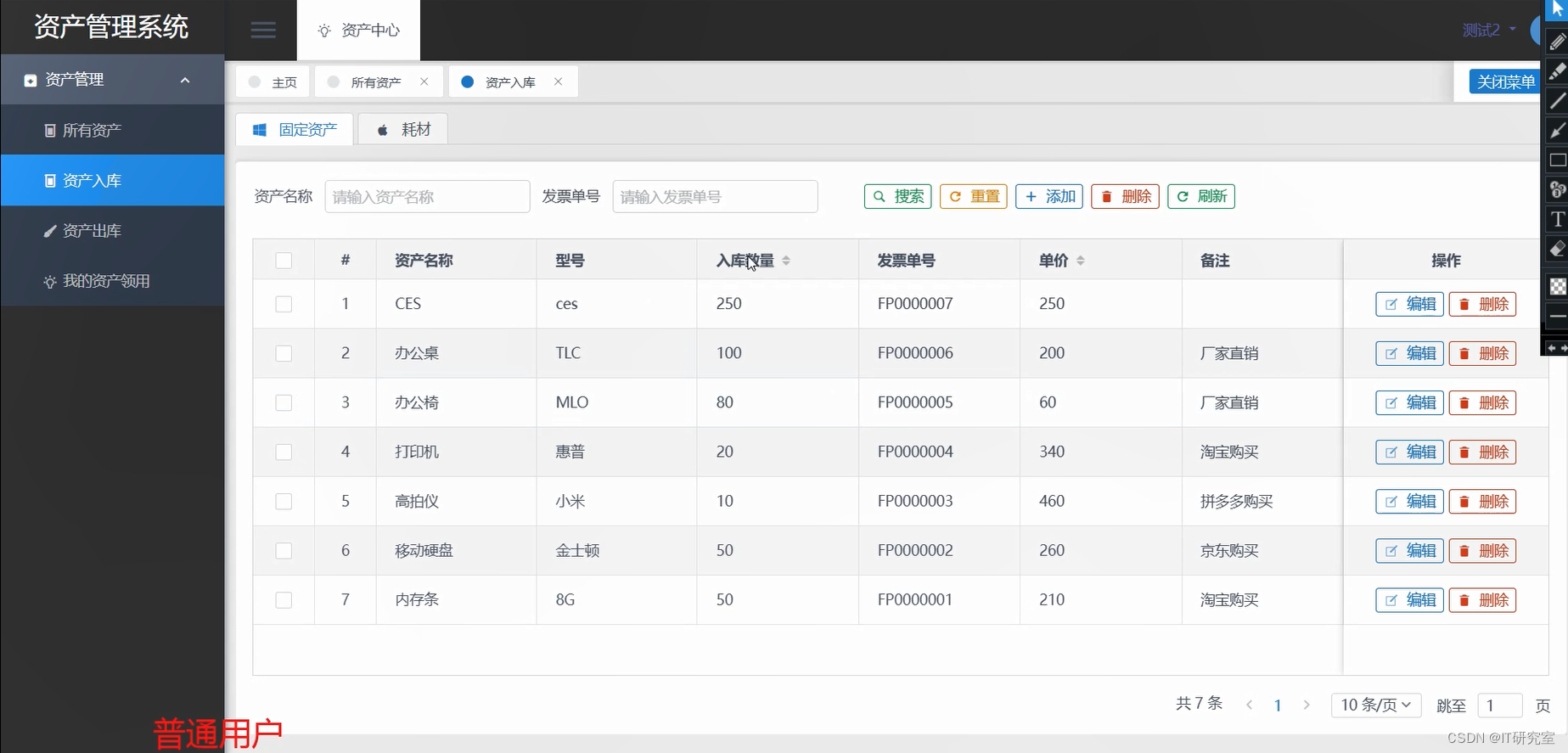This screenshot has height=753, width=1568.
Task: Check the box for the 办公桌 row
Action: (x=284, y=353)
